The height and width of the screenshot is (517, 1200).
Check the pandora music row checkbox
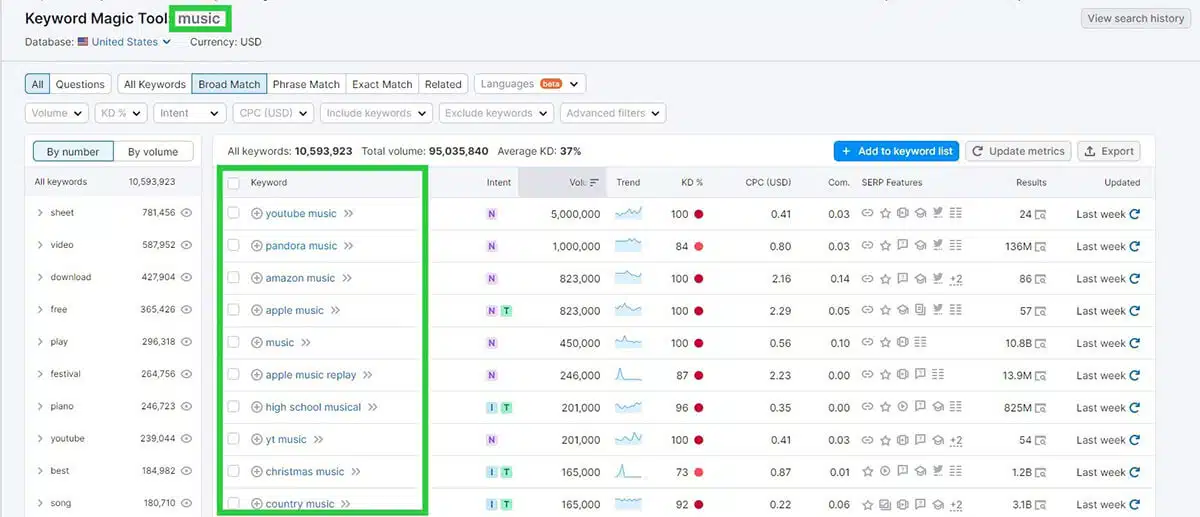[x=234, y=245]
